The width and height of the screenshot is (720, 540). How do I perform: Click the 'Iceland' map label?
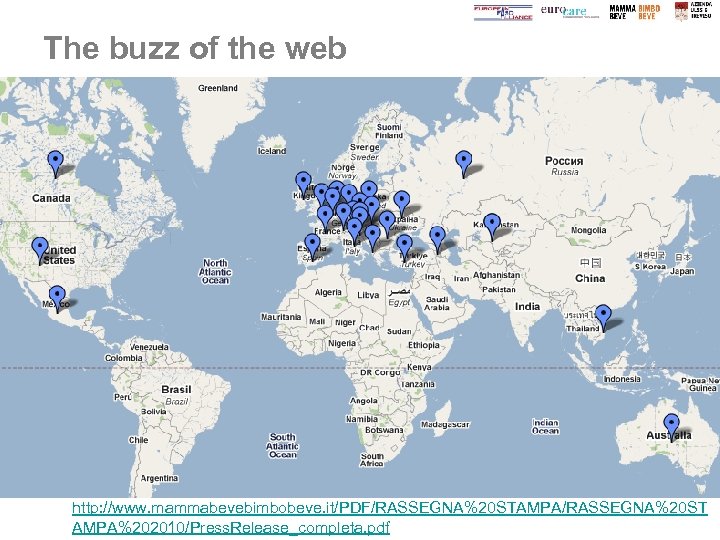[272, 151]
